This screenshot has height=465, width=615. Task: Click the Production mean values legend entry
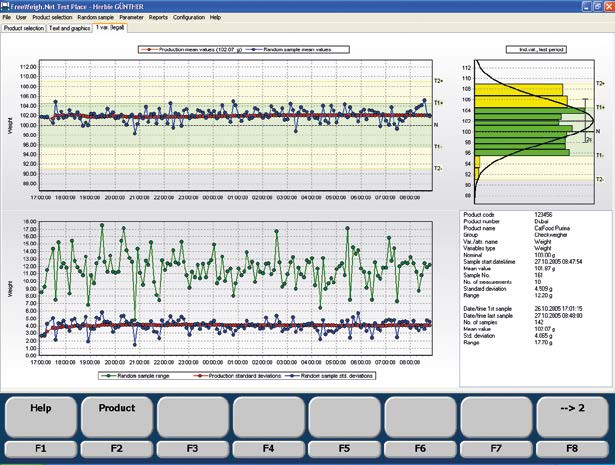(191, 50)
